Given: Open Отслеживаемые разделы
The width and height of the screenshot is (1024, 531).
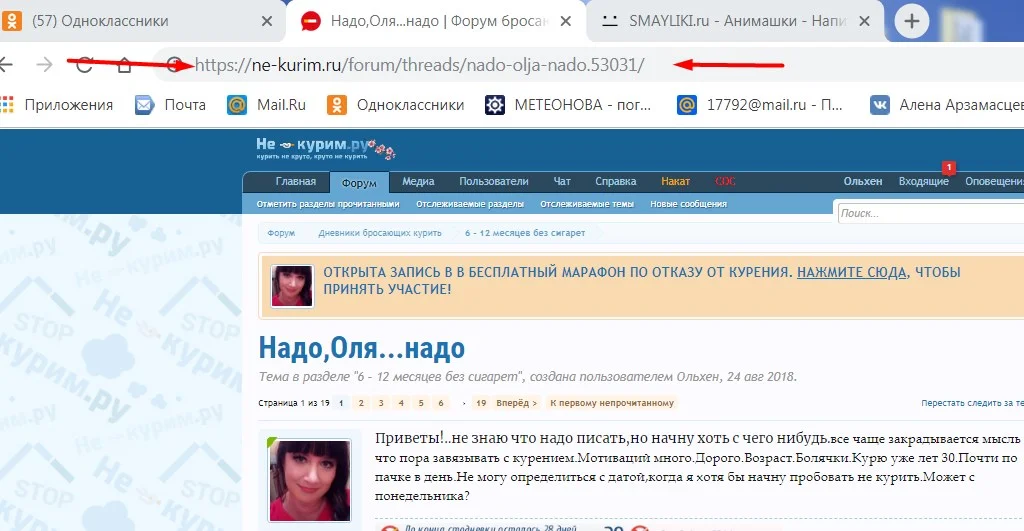Looking at the screenshot, I should point(470,204).
